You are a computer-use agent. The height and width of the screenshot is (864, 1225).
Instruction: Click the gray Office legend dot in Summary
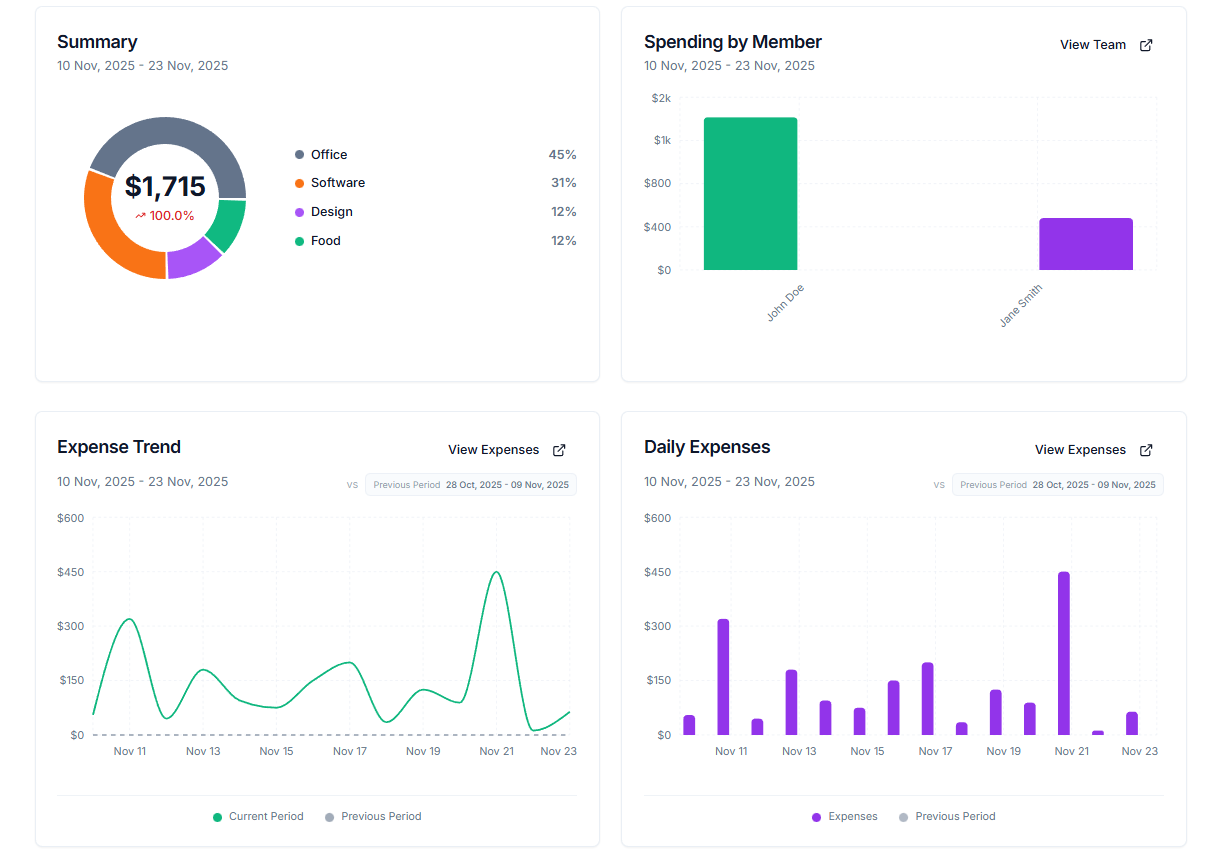point(297,154)
